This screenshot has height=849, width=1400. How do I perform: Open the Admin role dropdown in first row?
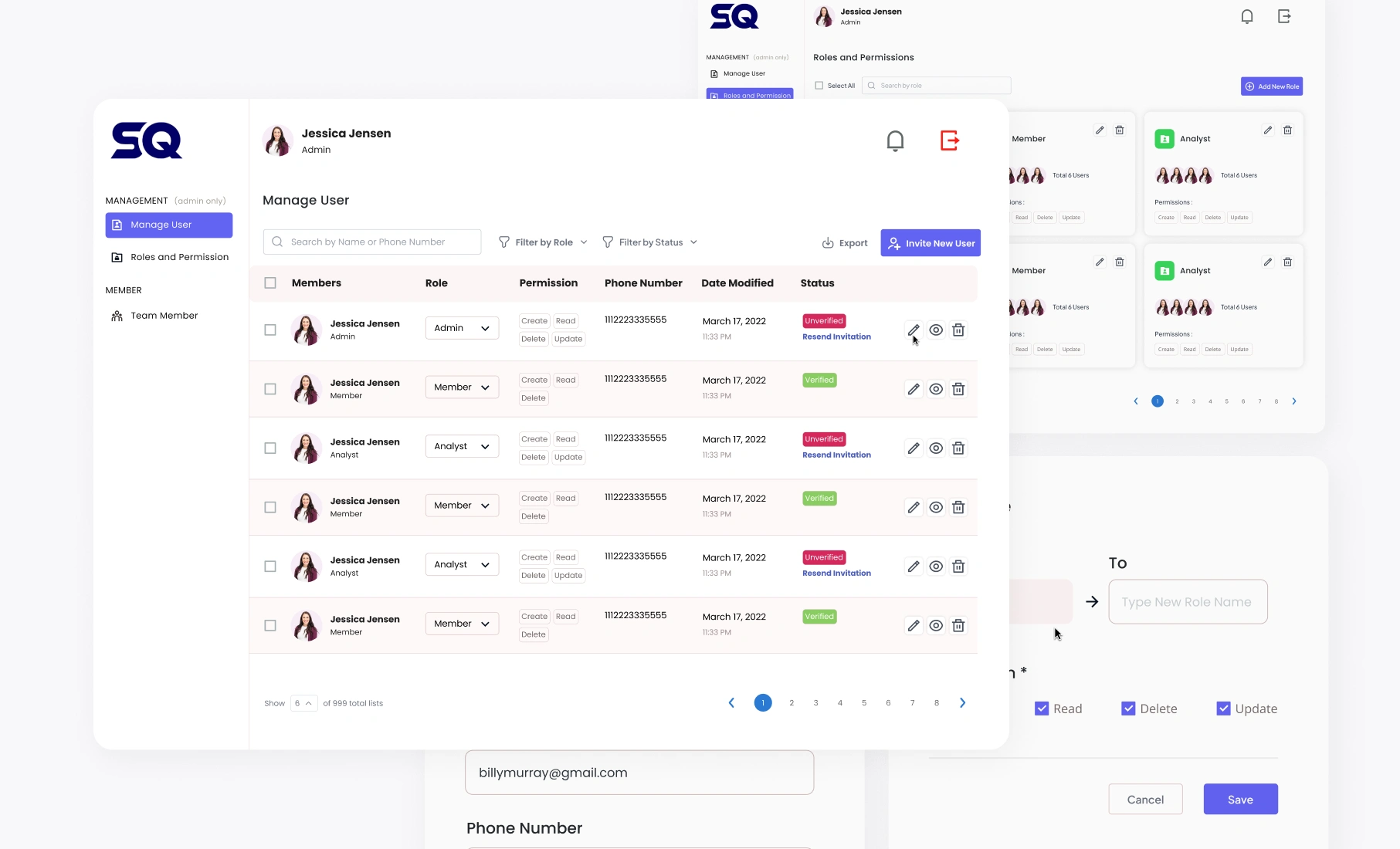pos(462,328)
